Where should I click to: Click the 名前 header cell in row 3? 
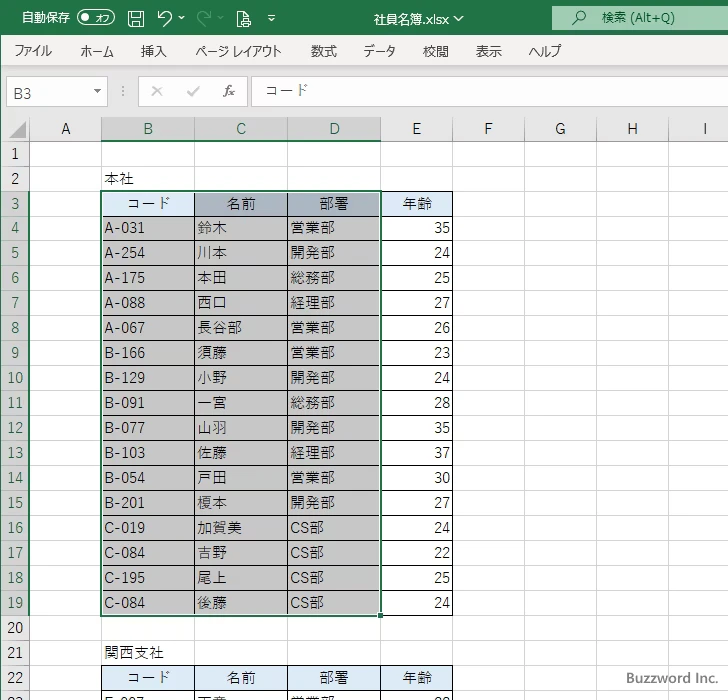241,204
